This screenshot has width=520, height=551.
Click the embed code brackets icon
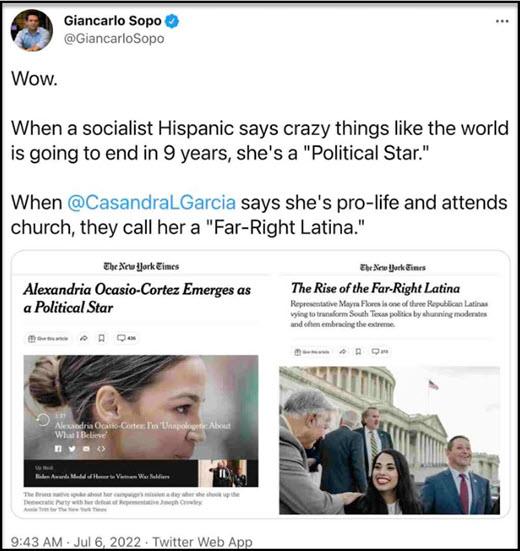point(101,449)
